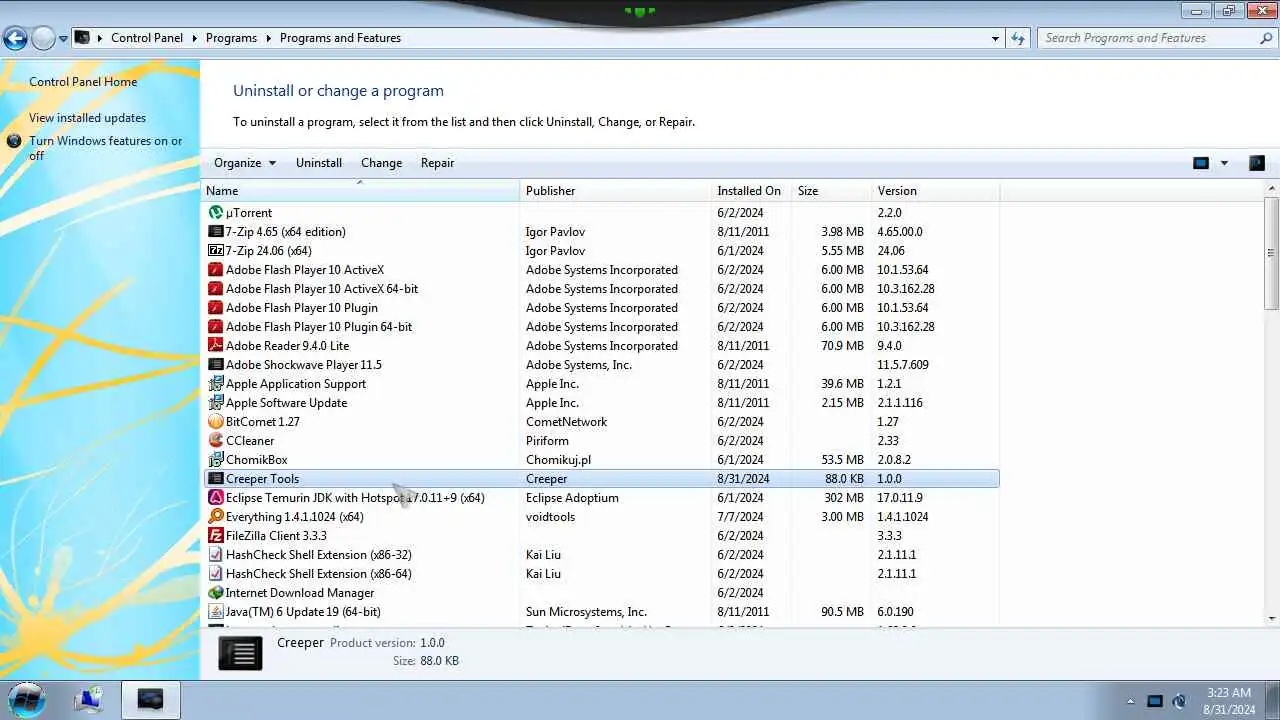Expand the Programs breadcrumb arrow
The width and height of the screenshot is (1280, 720).
(x=268, y=38)
